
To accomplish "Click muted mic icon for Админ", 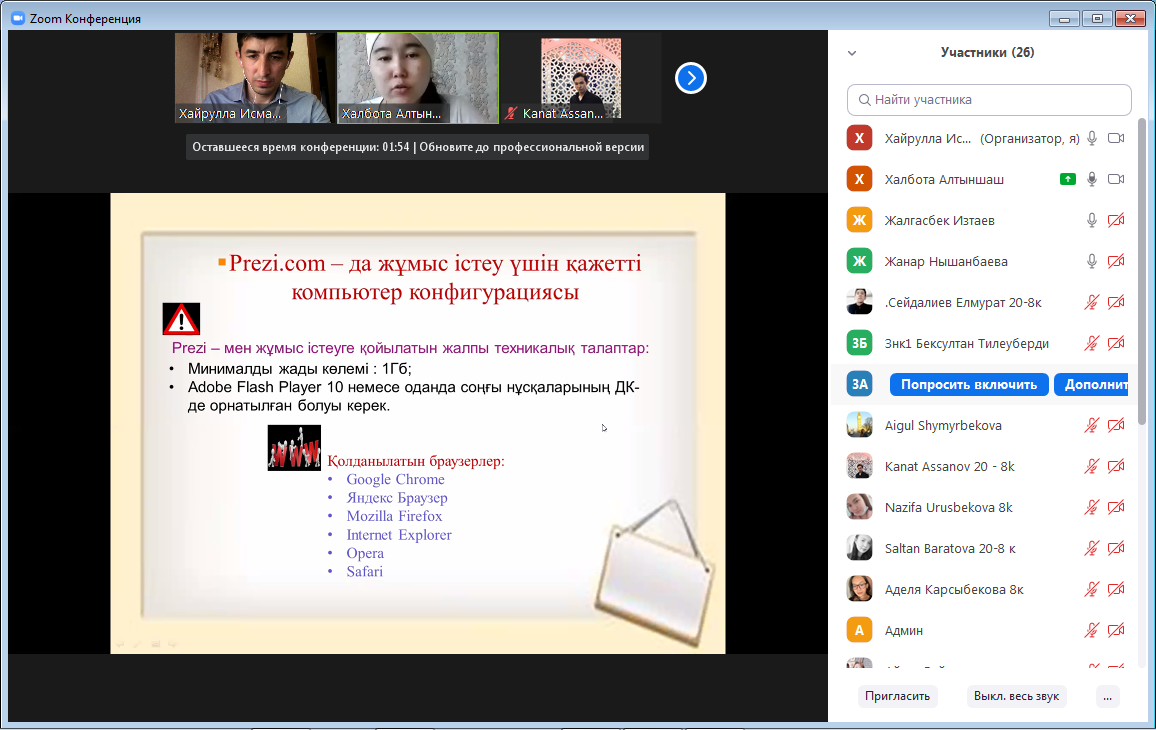I will coord(1092,630).
